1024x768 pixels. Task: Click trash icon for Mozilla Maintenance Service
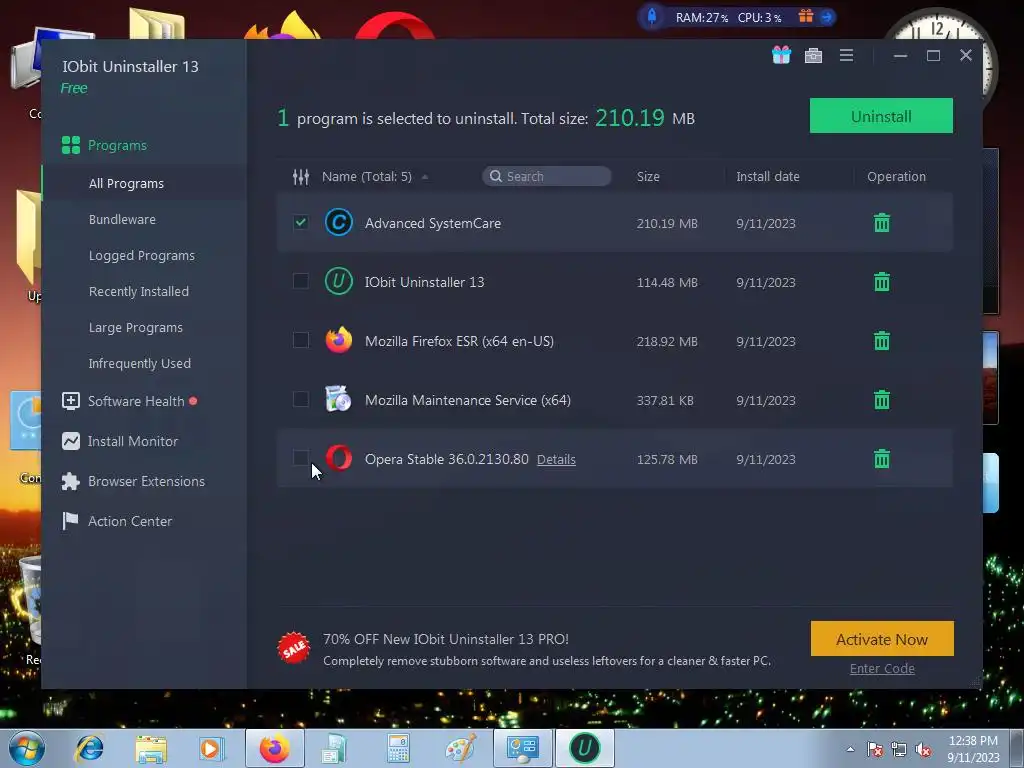(882, 399)
